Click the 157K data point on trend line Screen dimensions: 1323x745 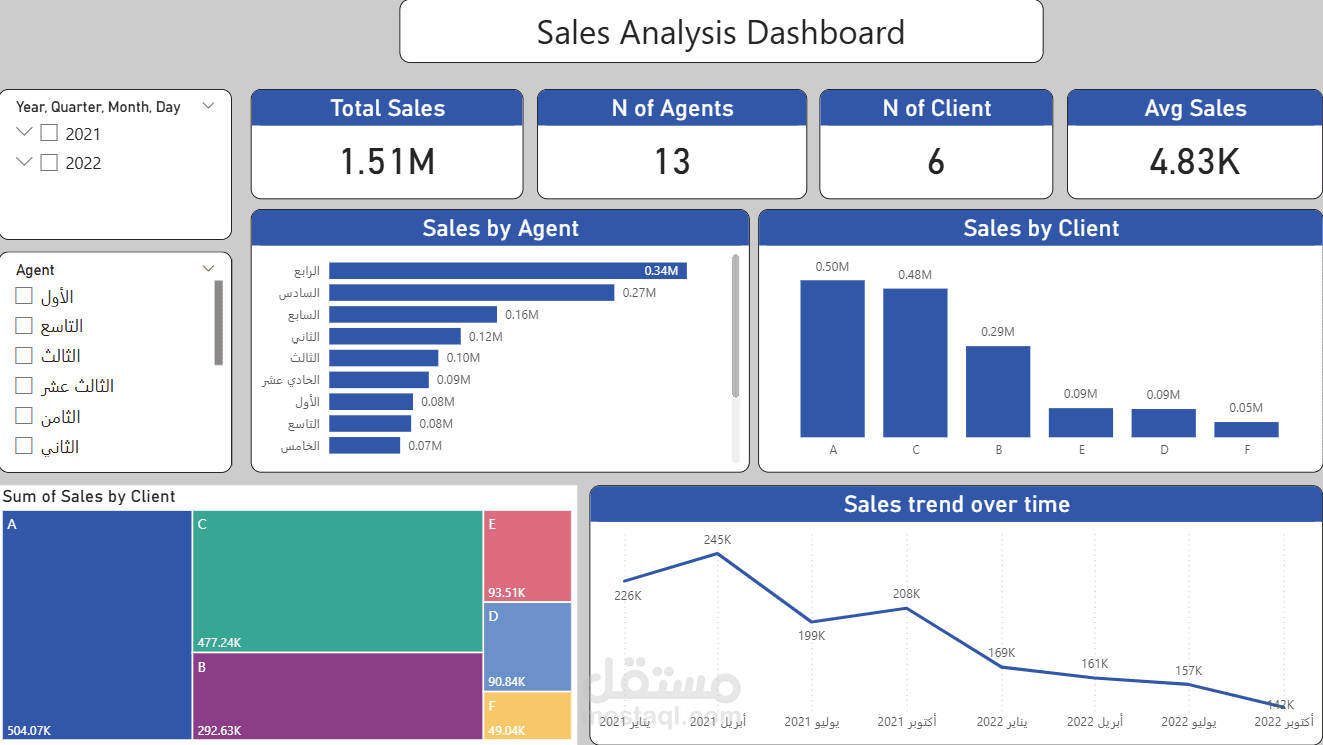1189,684
